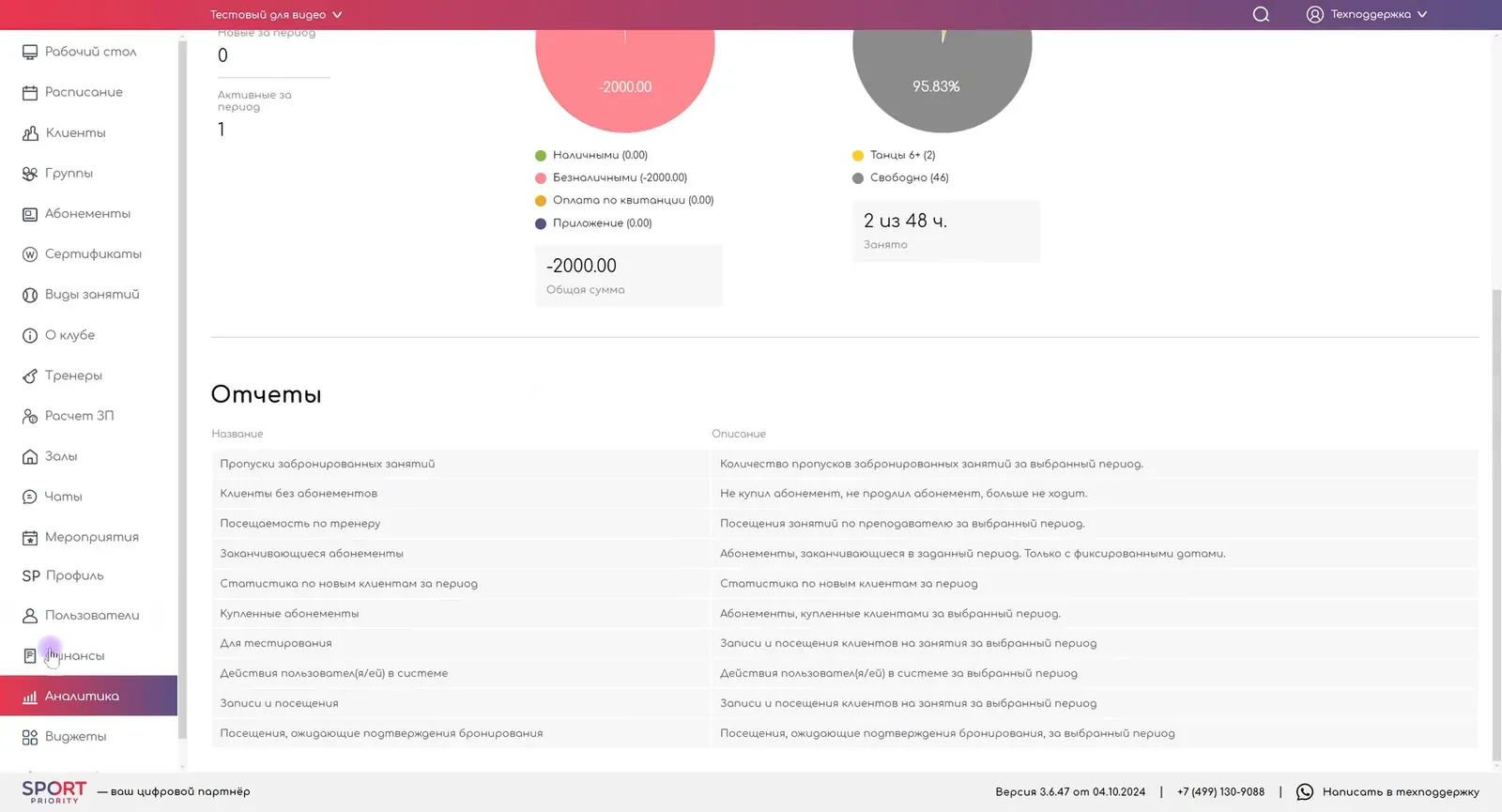Expand the Техподдержка user dropdown
1502x812 pixels.
click(x=1367, y=14)
